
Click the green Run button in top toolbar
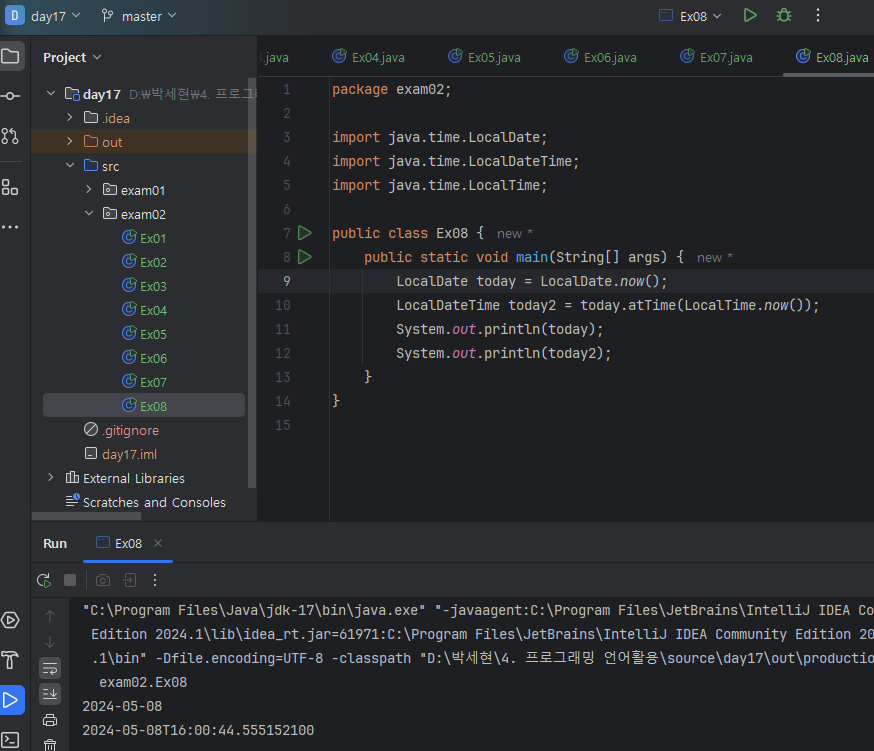750,15
